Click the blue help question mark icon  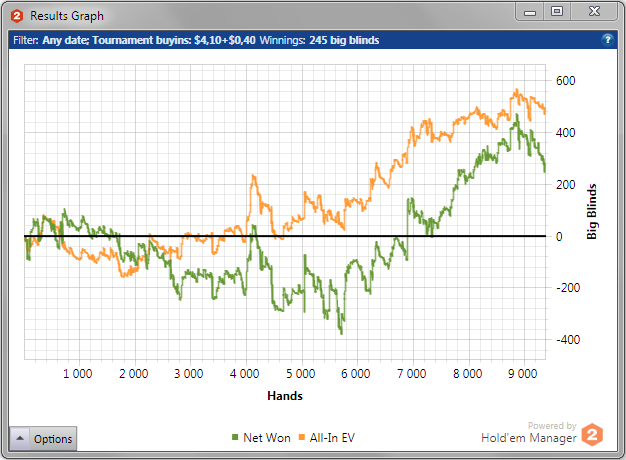(x=607, y=40)
